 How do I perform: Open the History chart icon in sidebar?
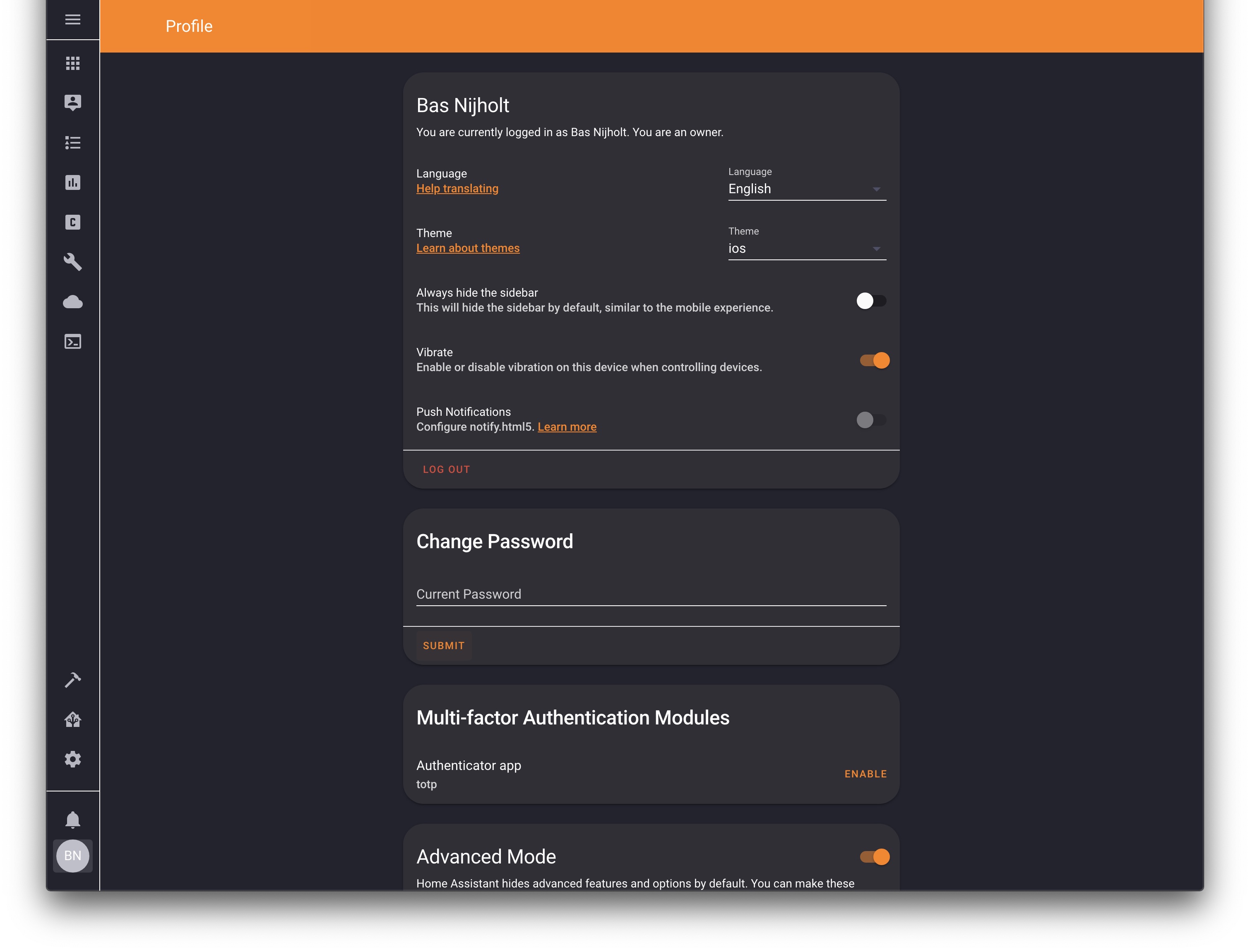72,182
